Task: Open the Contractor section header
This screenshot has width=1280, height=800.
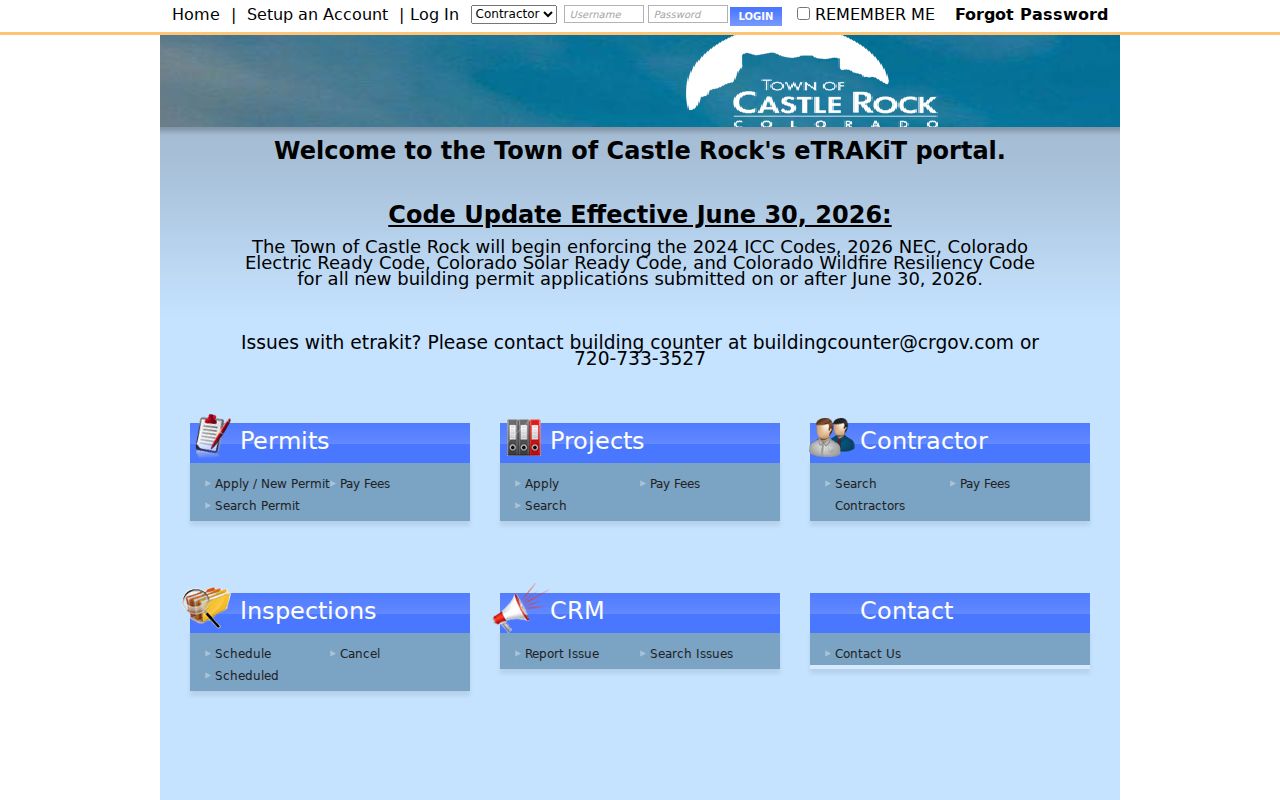Action: [x=950, y=442]
